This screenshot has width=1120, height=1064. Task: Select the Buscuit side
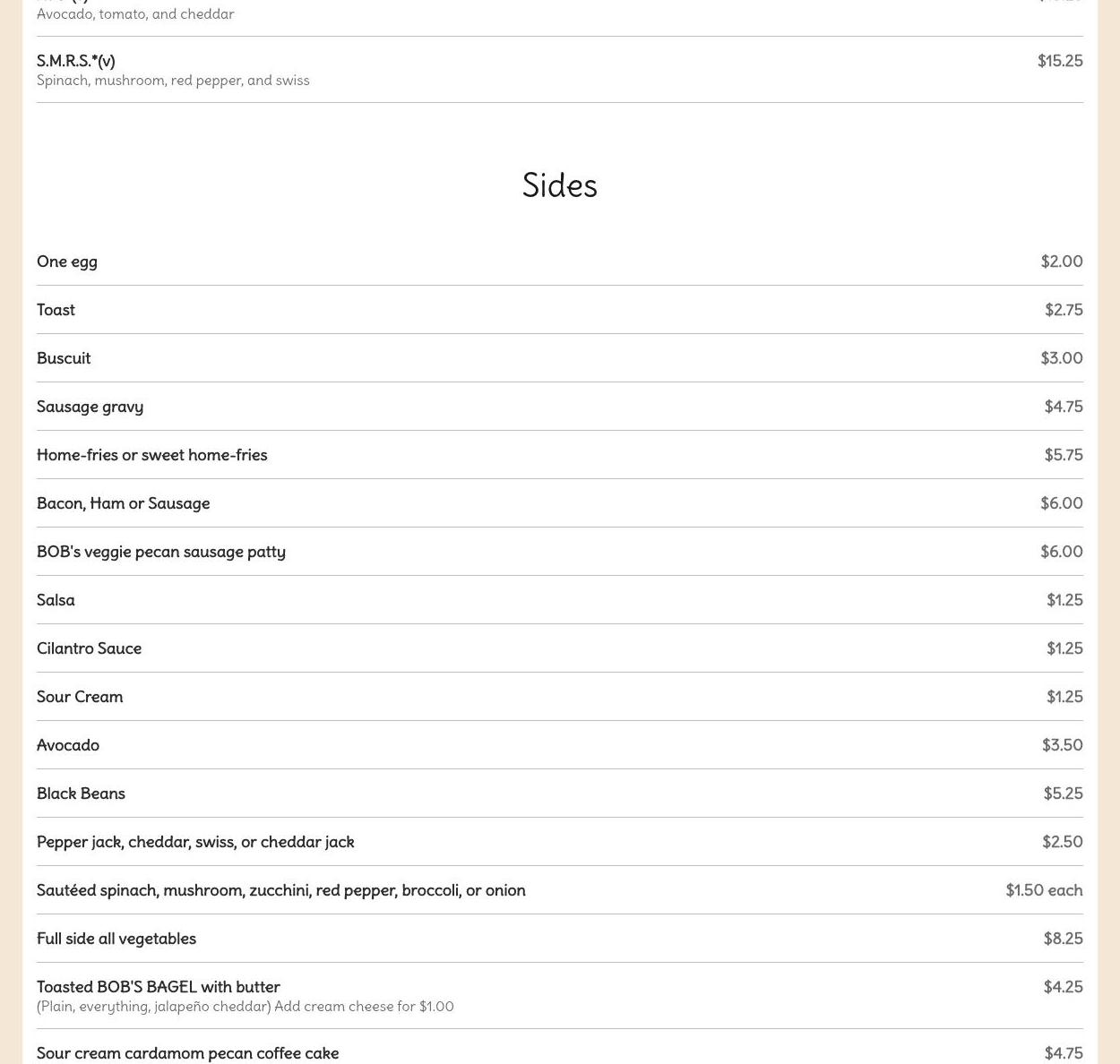click(560, 358)
